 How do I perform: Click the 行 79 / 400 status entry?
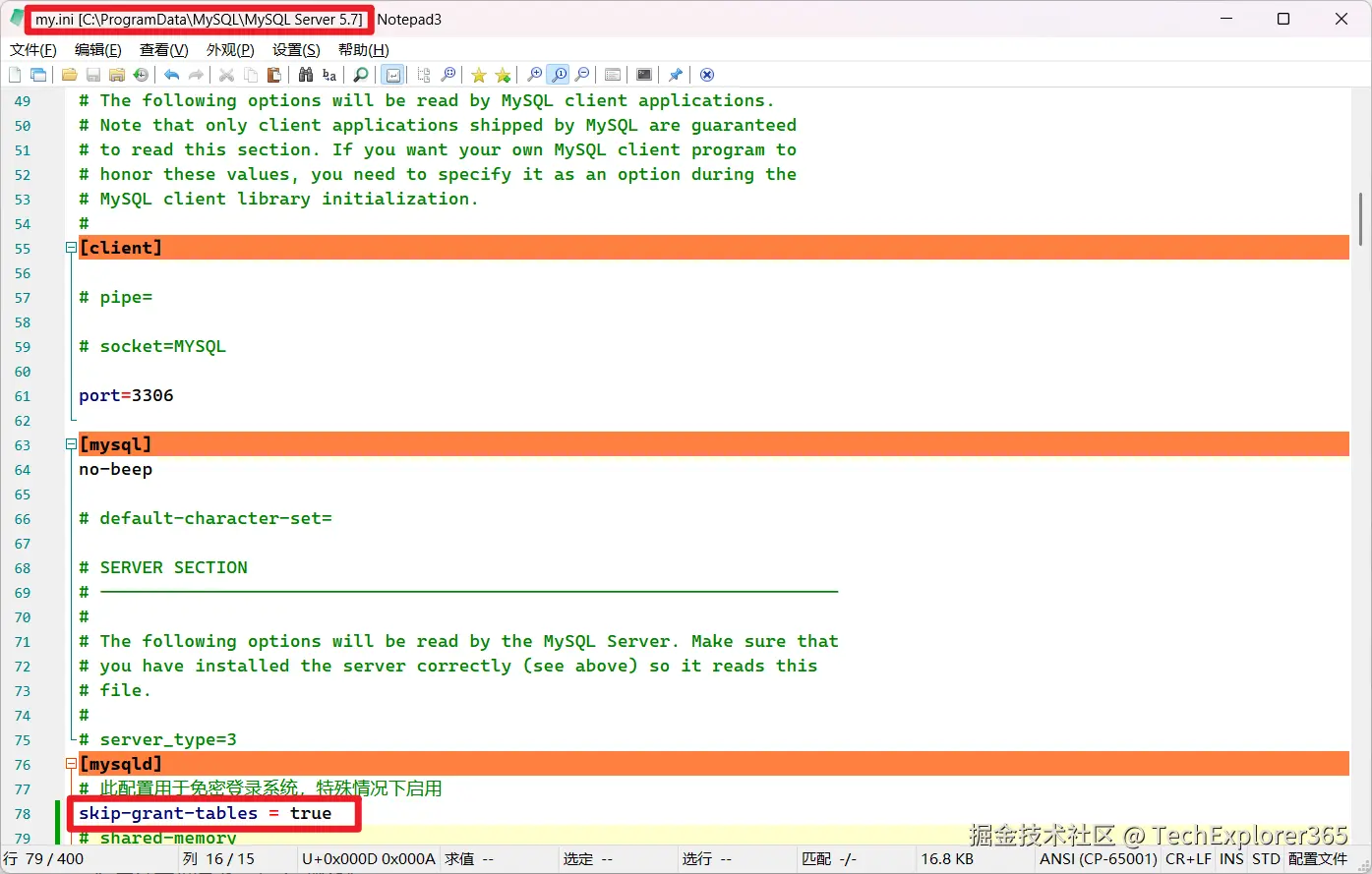tap(44, 859)
